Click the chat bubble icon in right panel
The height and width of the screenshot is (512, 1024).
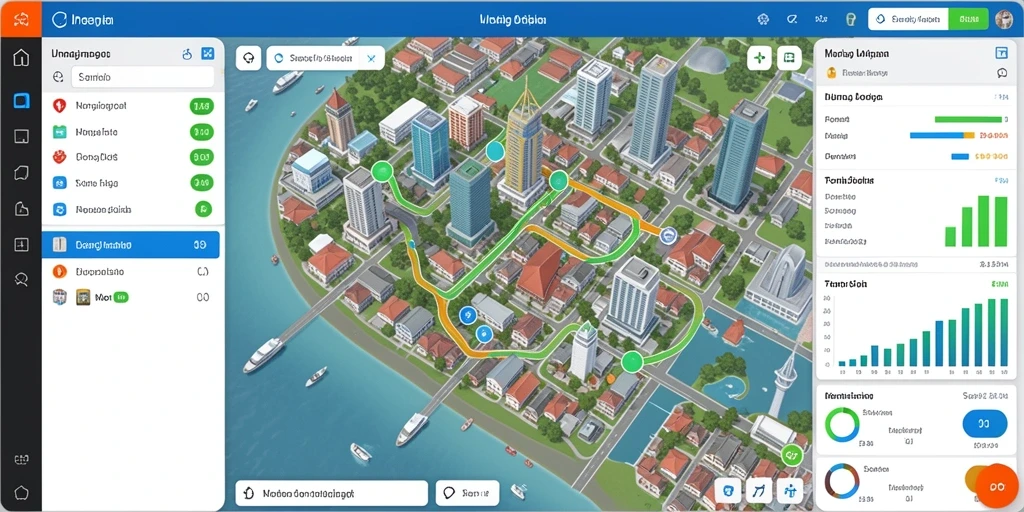pos(1002,73)
